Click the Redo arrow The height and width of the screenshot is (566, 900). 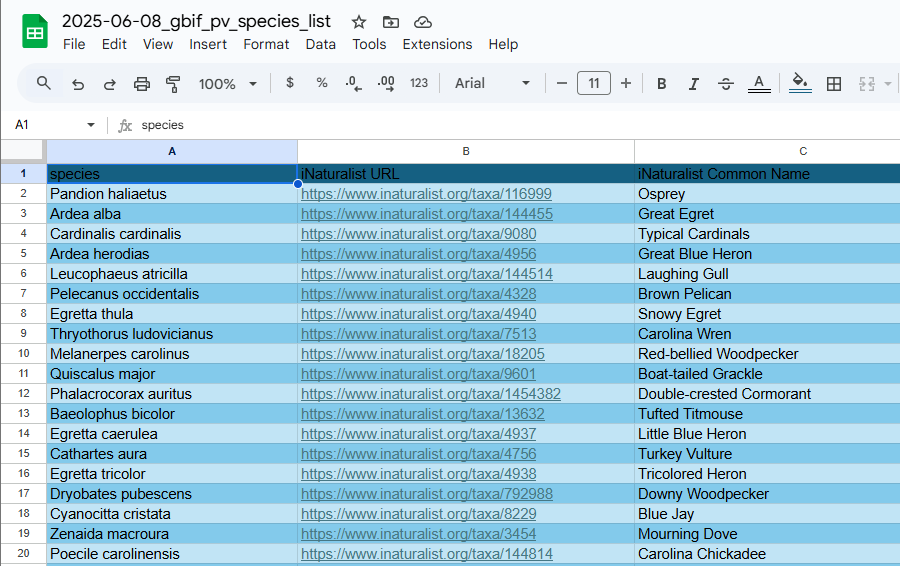110,84
